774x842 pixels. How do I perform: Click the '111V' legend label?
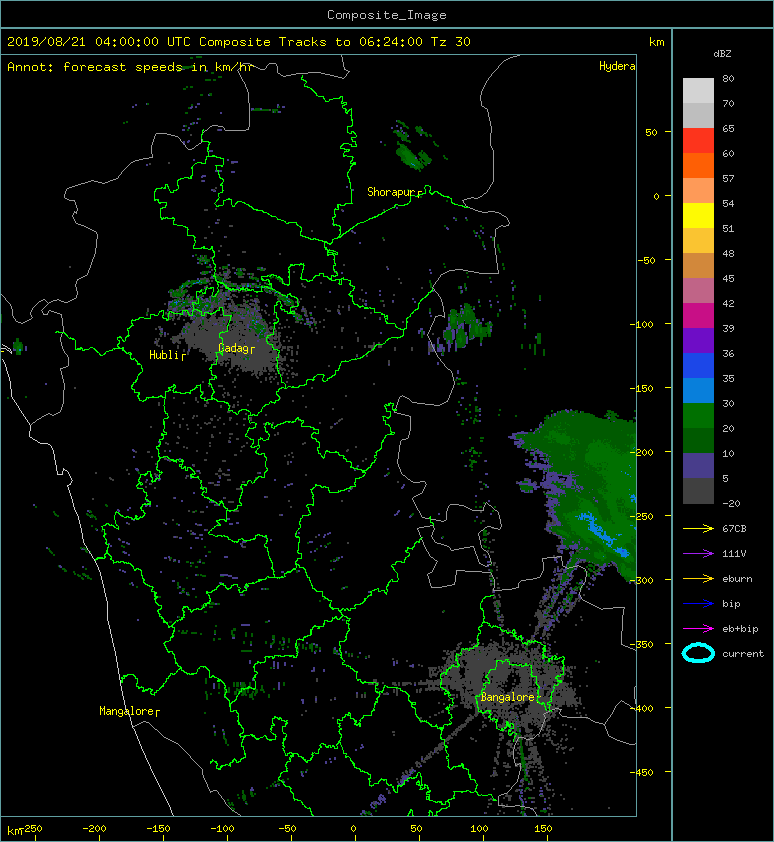click(x=734, y=554)
